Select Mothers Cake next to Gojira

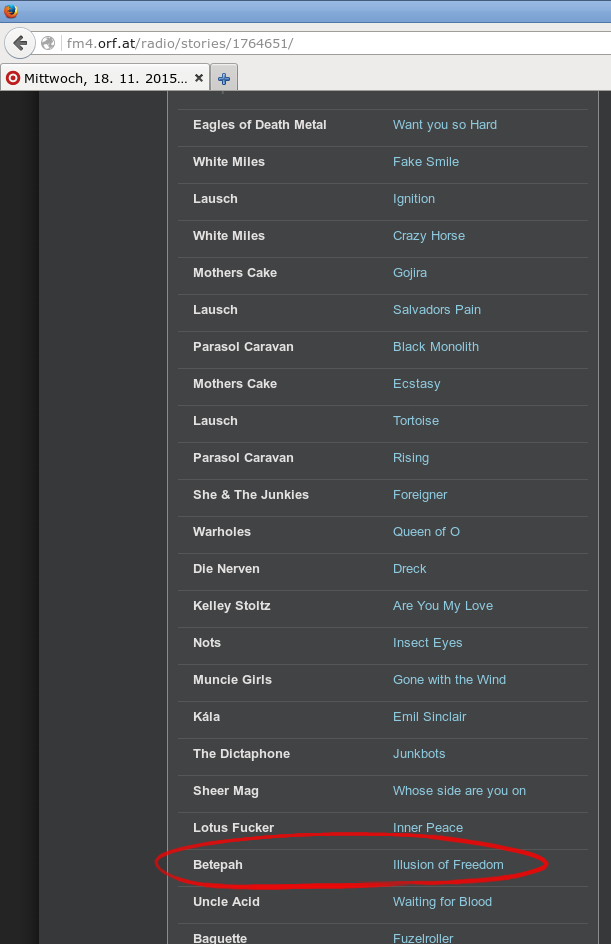coord(235,273)
